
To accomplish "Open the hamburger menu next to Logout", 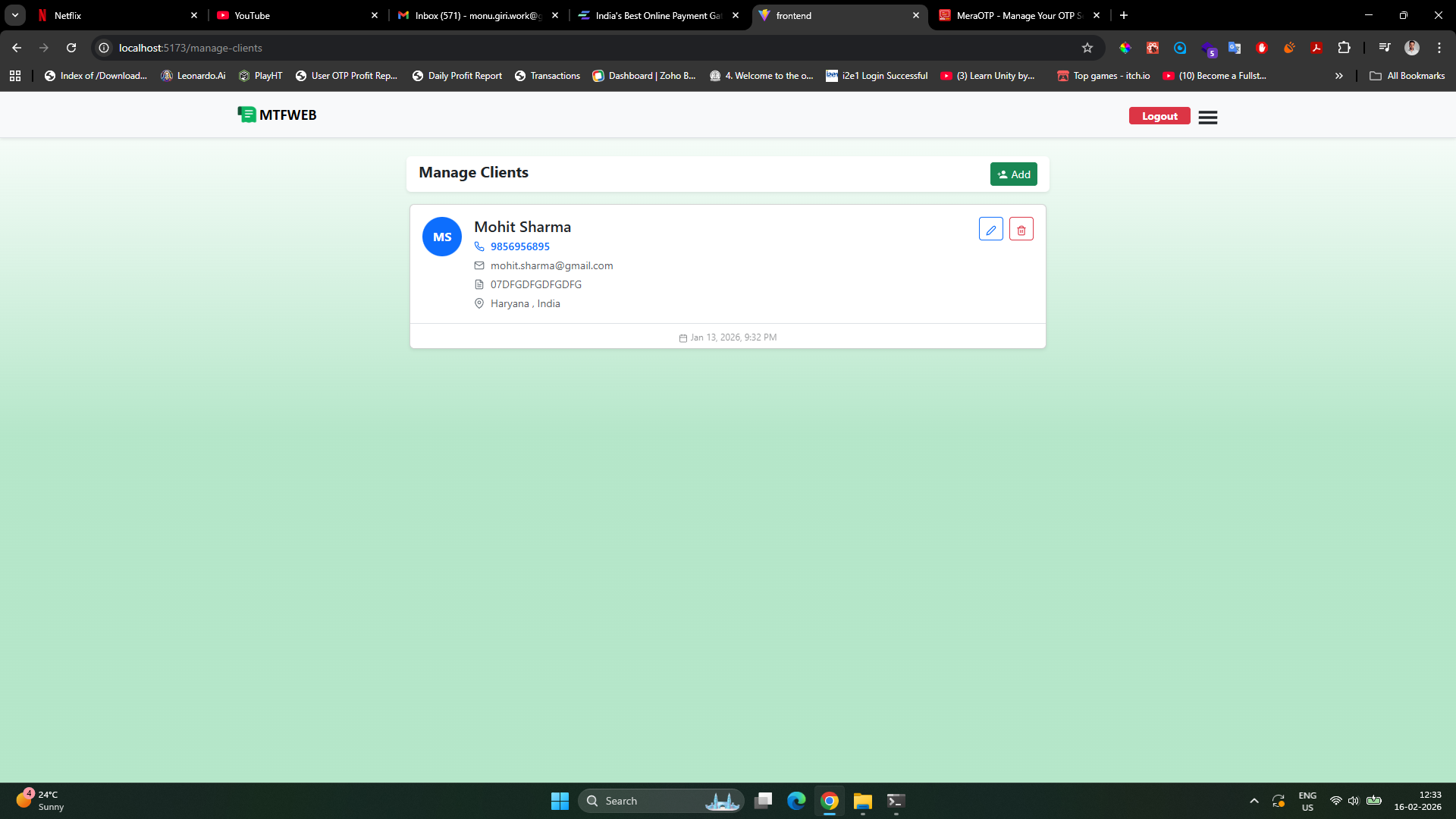I will tap(1207, 117).
